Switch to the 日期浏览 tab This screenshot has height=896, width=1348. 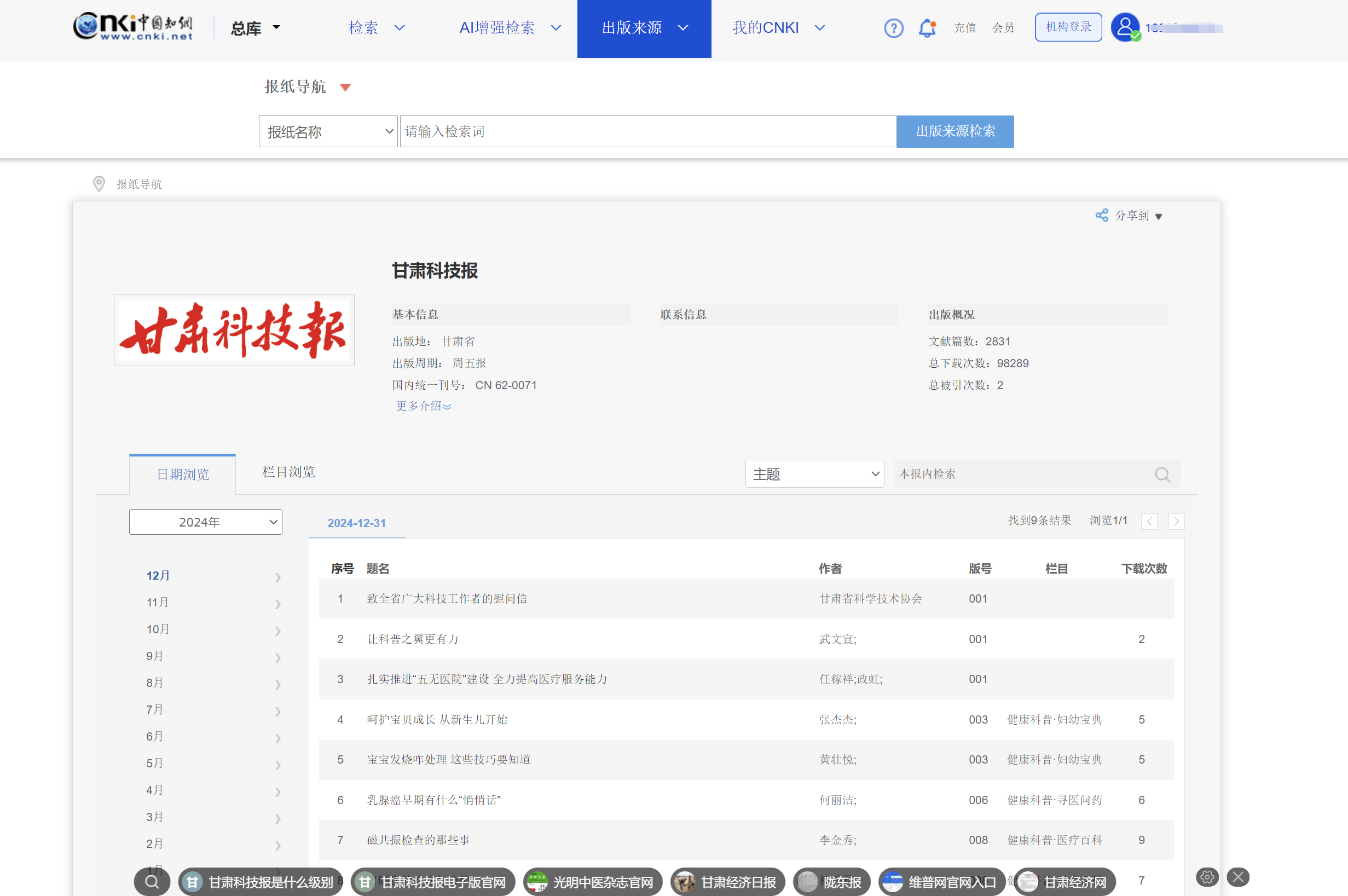[x=182, y=475]
